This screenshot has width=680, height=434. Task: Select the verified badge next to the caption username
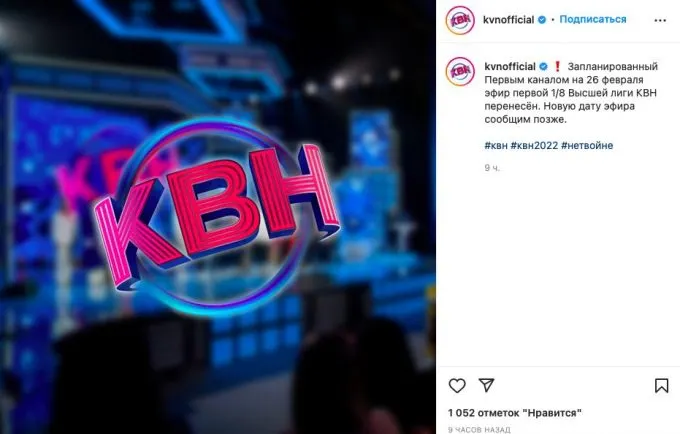click(x=543, y=67)
